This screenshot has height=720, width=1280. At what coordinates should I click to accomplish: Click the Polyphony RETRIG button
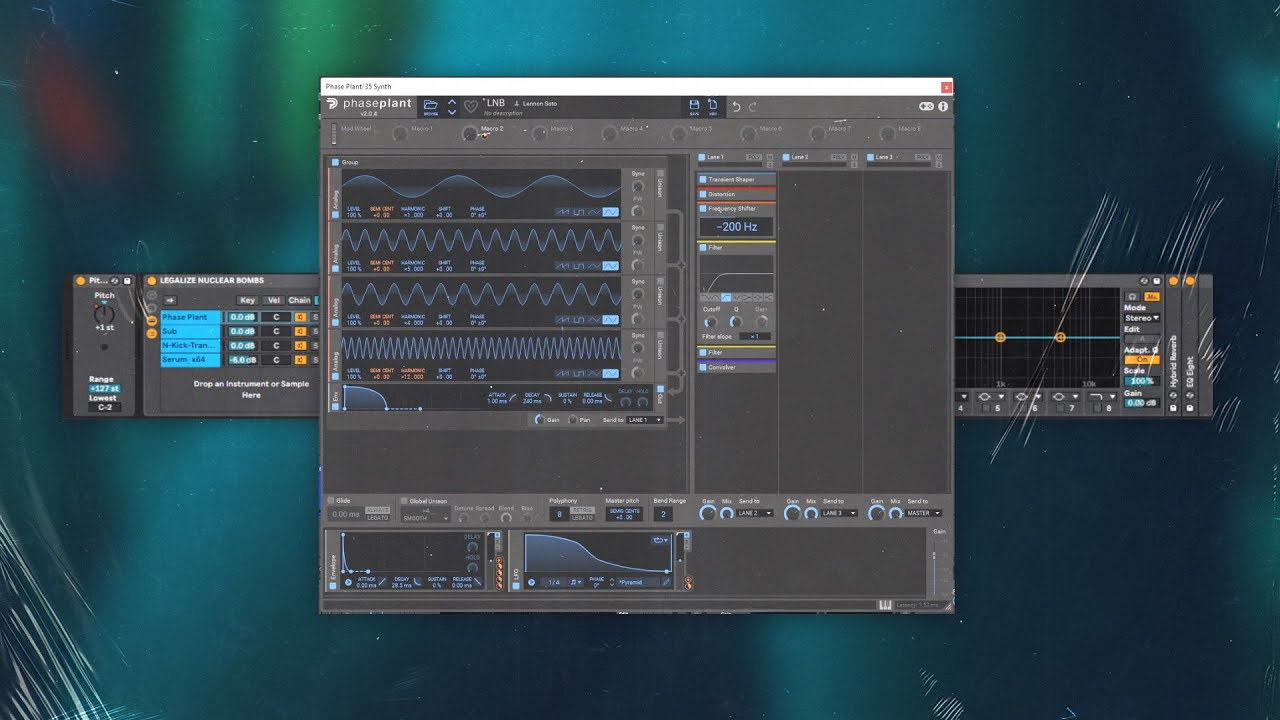[x=582, y=510]
